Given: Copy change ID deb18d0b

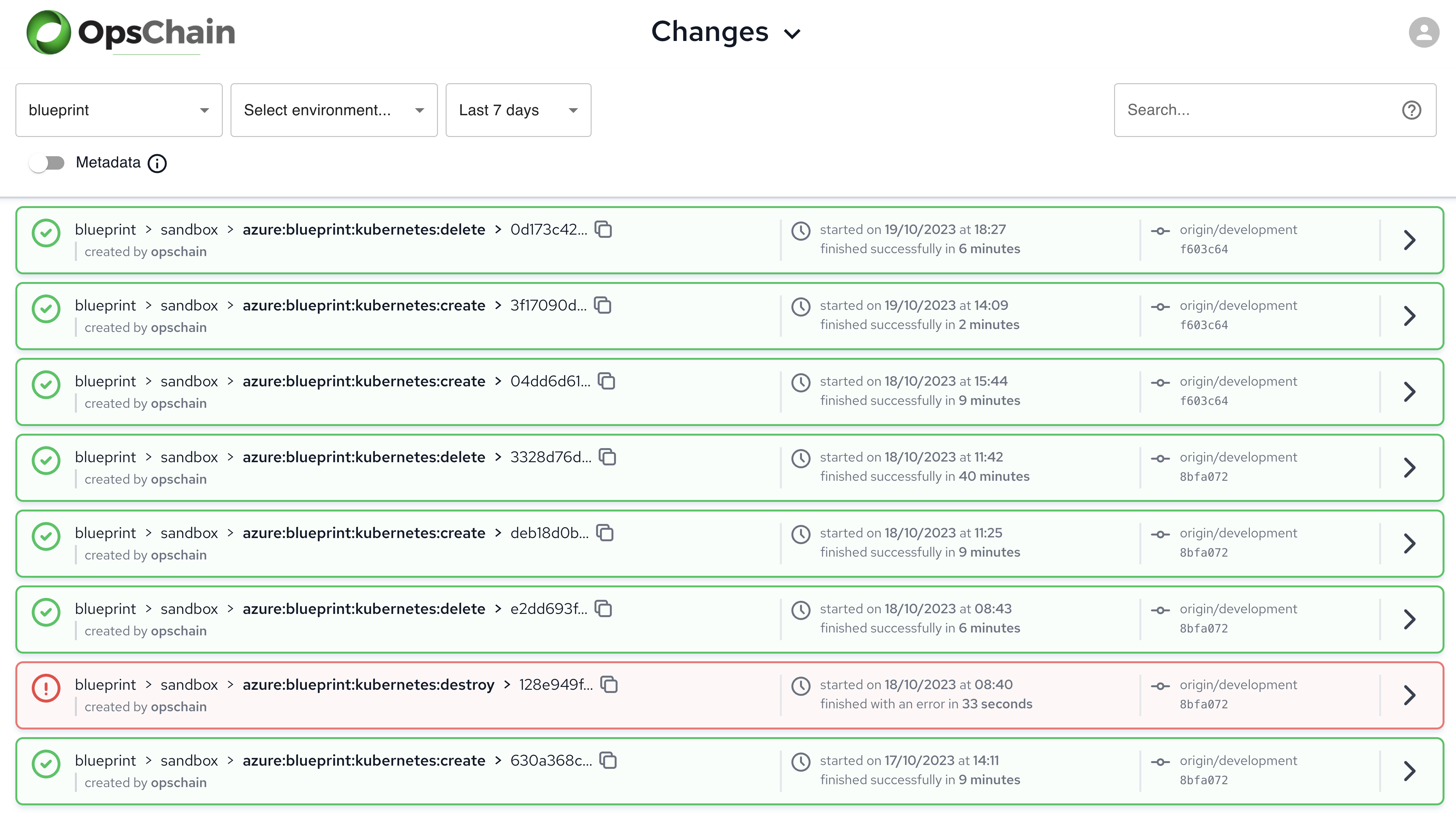Looking at the screenshot, I should pyautogui.click(x=605, y=533).
